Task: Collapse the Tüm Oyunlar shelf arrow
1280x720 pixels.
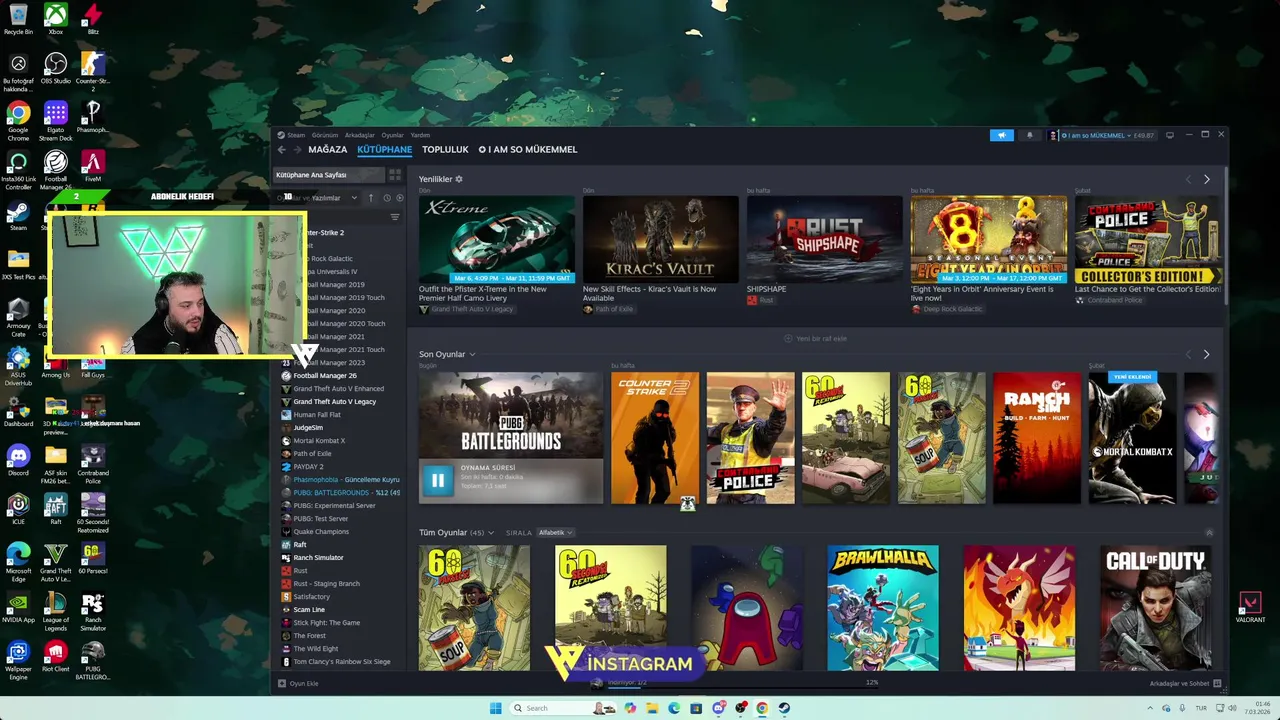Action: pyautogui.click(x=1209, y=532)
